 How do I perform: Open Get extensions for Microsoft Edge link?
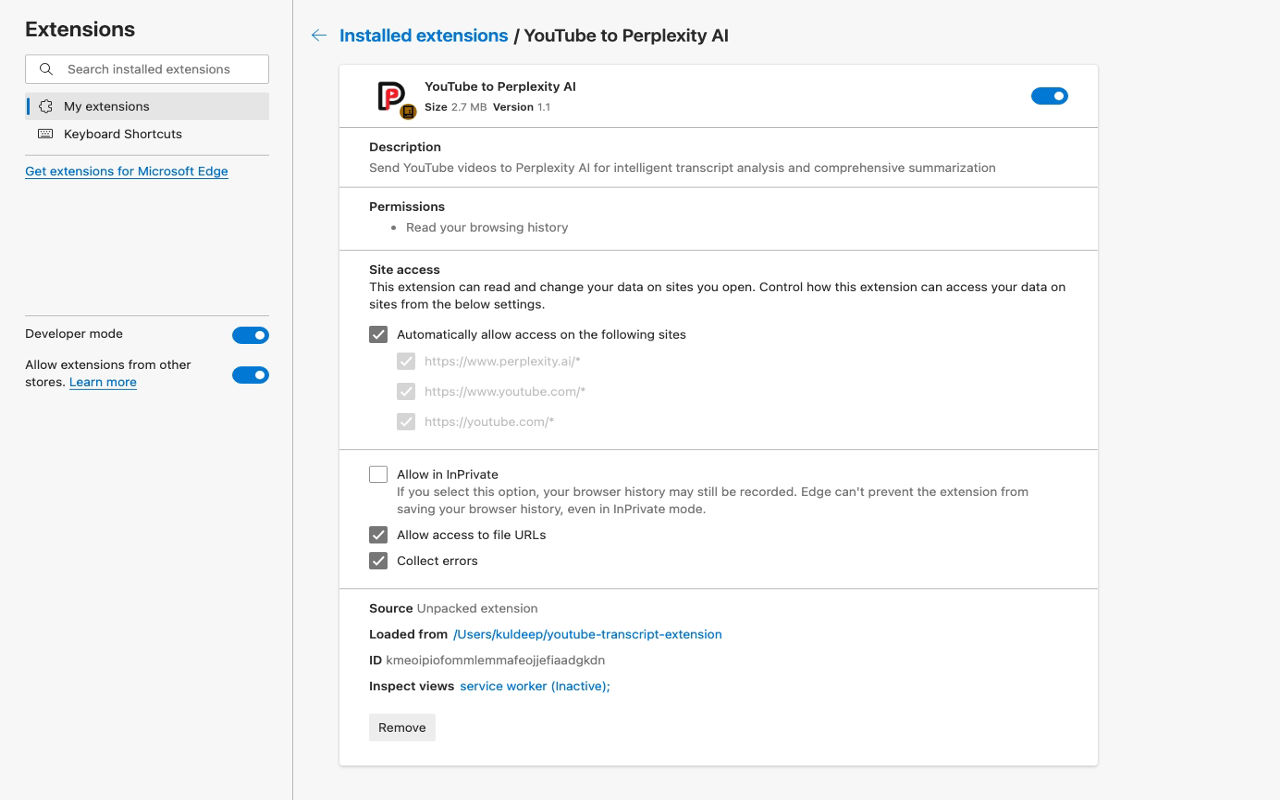coord(126,171)
